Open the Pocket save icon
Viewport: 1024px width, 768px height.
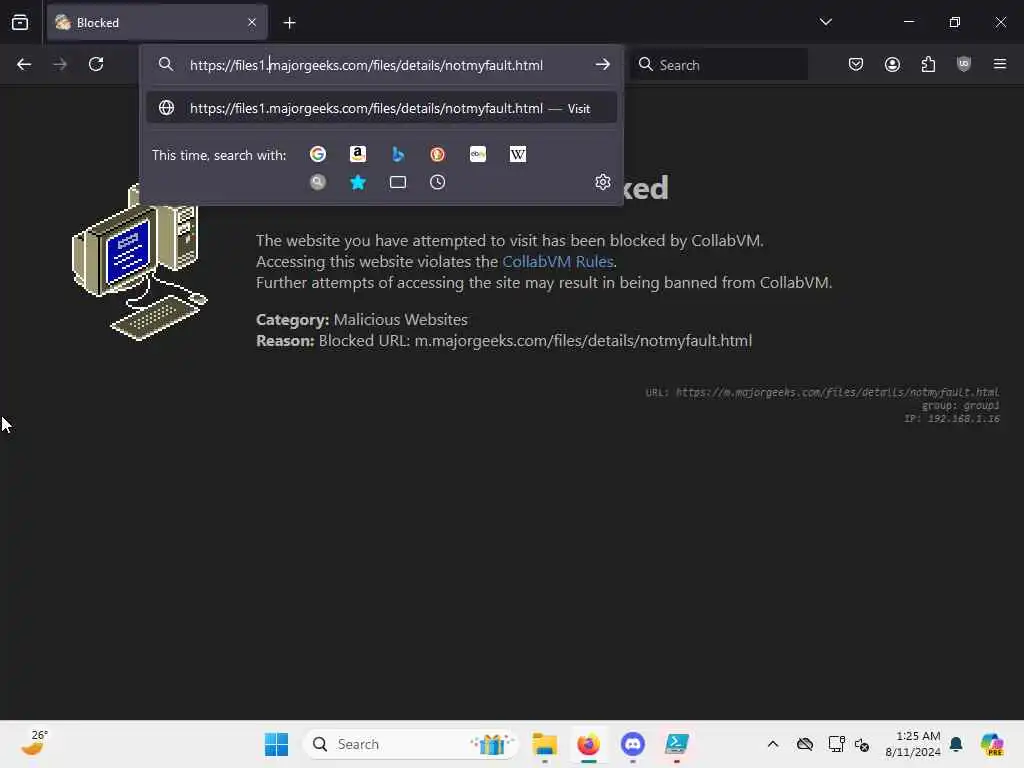(856, 64)
